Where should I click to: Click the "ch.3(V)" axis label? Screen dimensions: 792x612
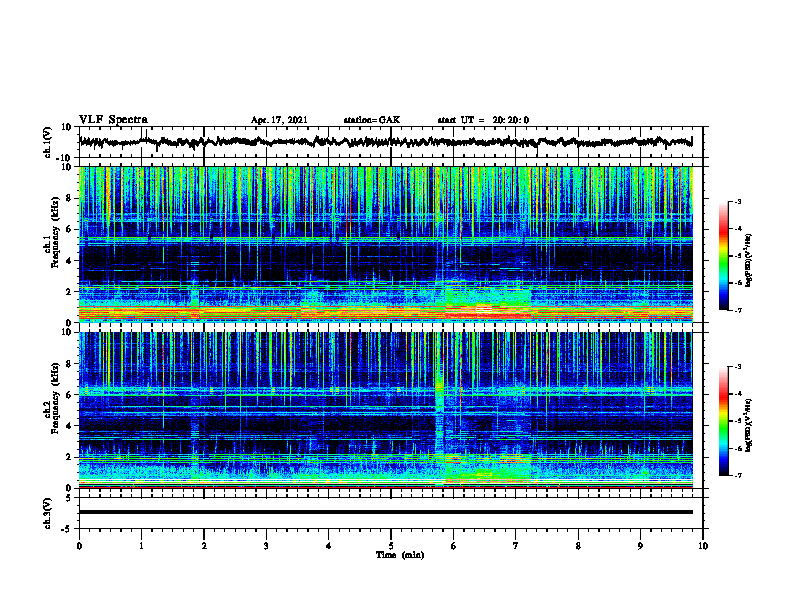[x=48, y=513]
